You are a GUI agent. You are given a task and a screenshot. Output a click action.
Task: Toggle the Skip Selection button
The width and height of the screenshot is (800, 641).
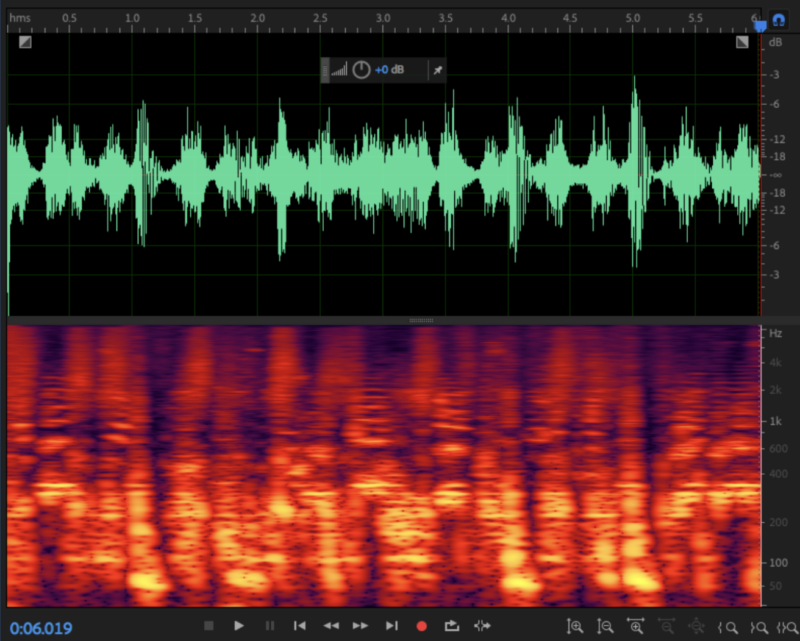tap(482, 626)
